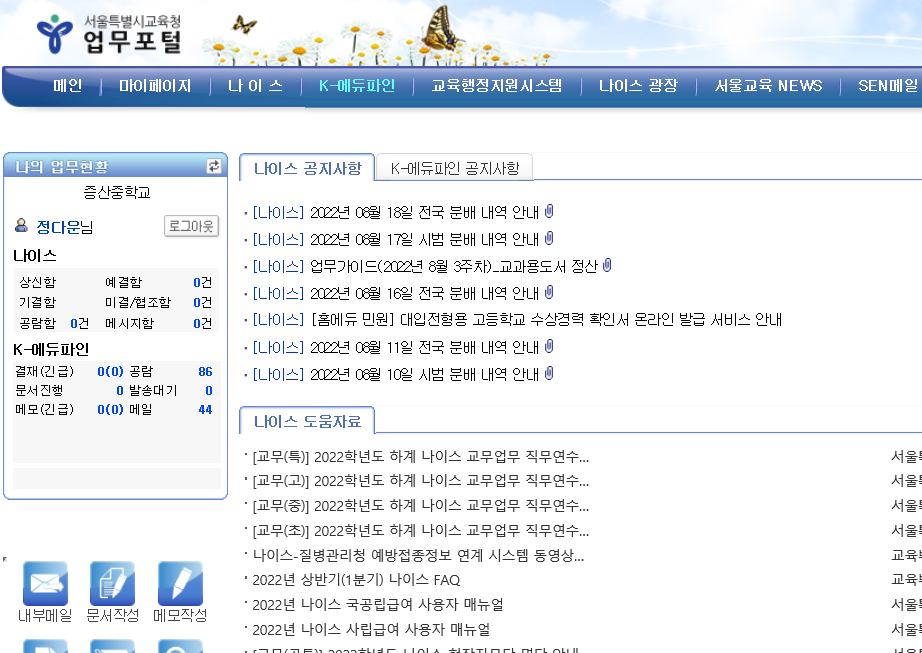Click the school name 증산중학교
922x653 pixels.
click(x=117, y=192)
